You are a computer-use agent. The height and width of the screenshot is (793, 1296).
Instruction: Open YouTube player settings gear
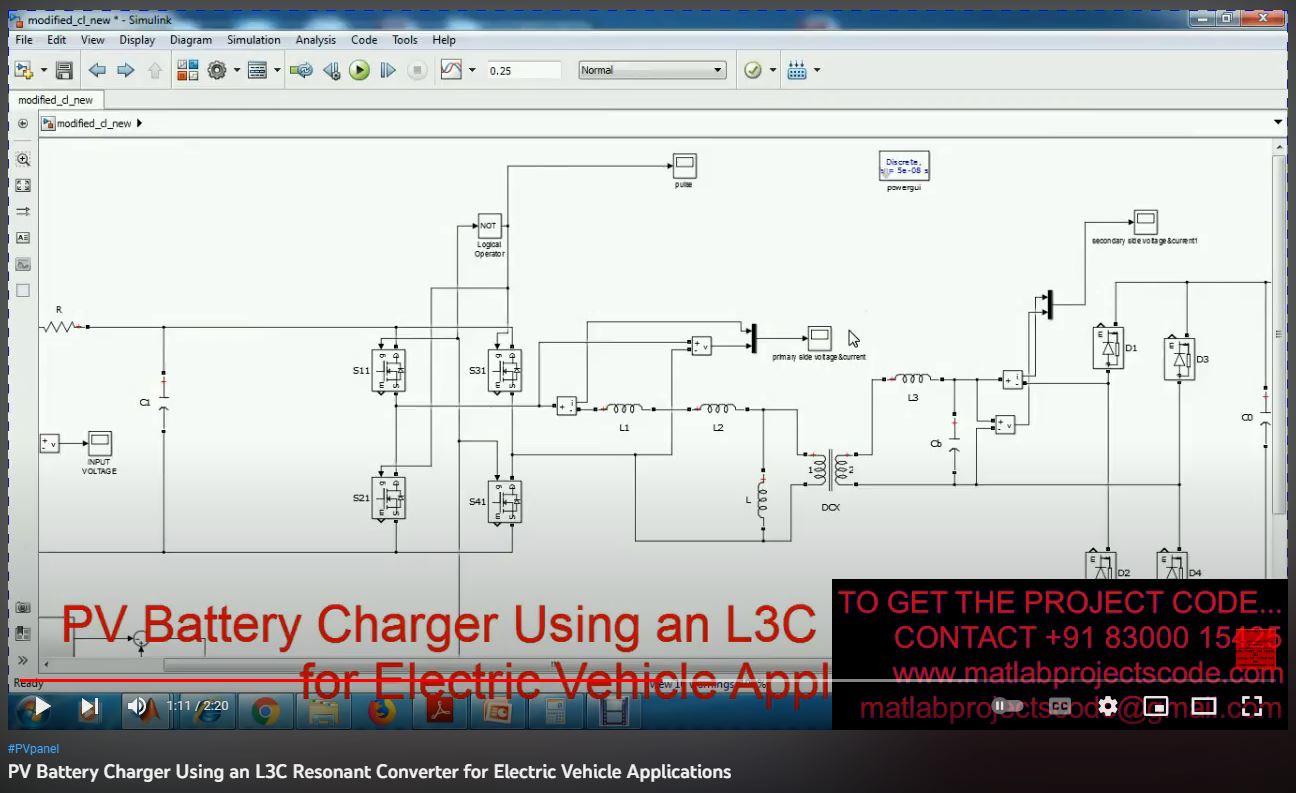pyautogui.click(x=1108, y=706)
